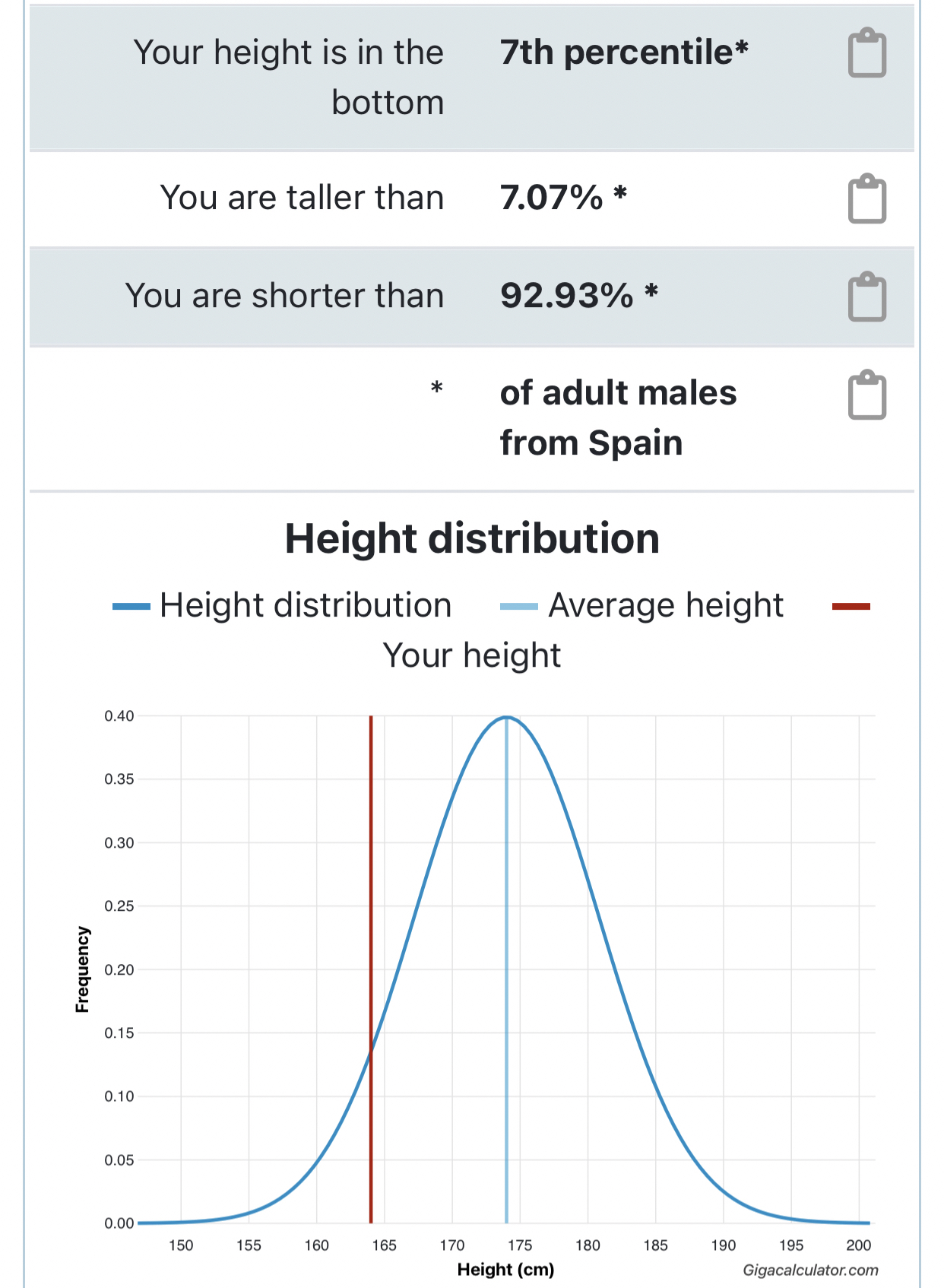Click the red legend color swatch
This screenshot has width=944, height=1288.
coord(851,607)
